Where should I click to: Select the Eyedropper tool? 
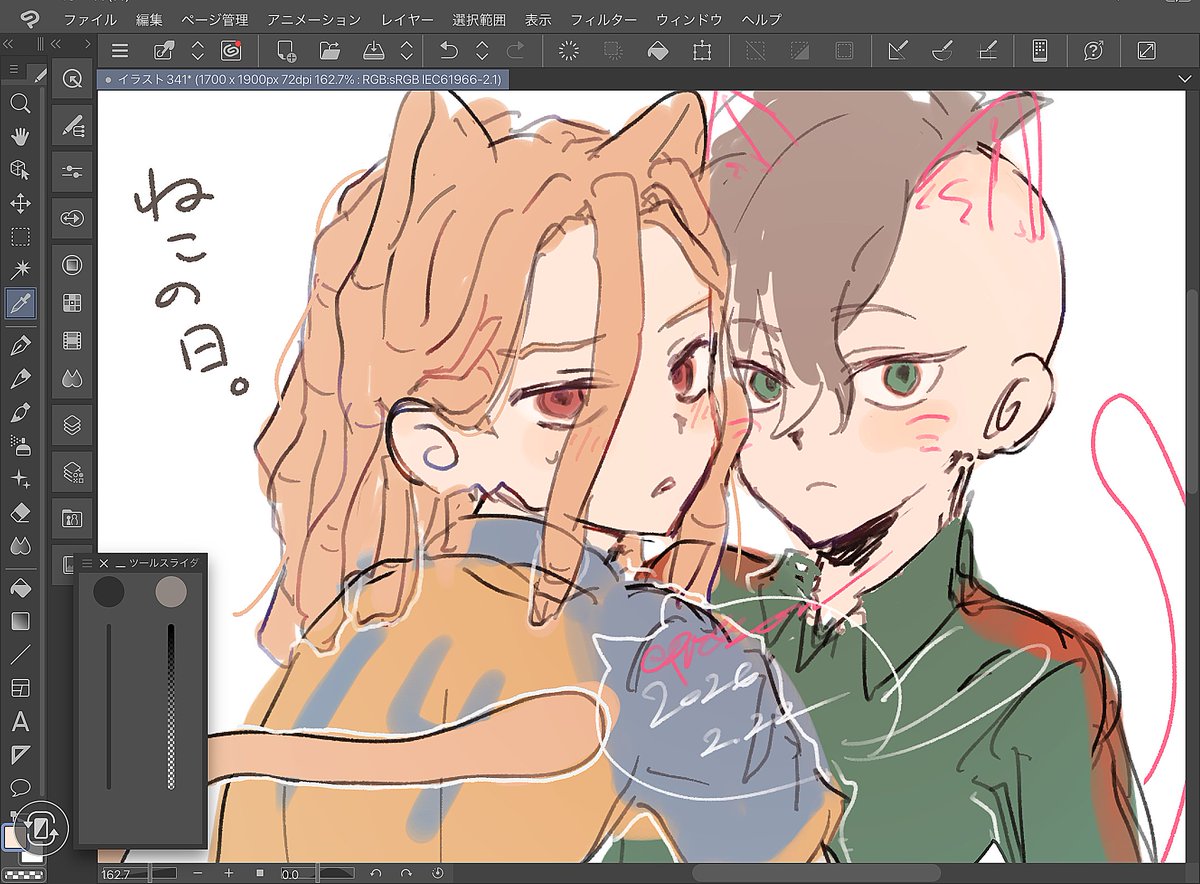click(x=20, y=302)
